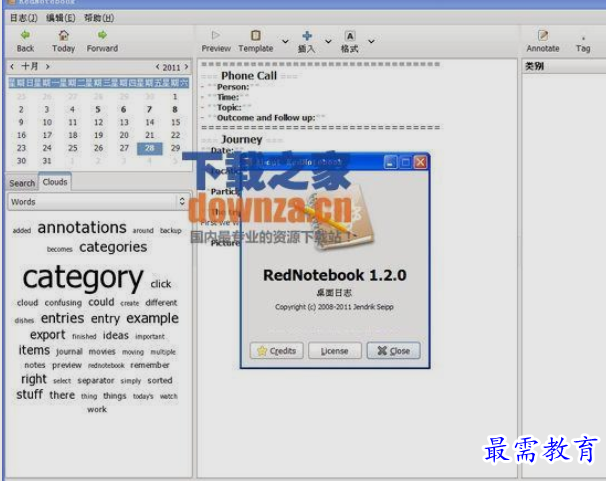The height and width of the screenshot is (481, 606).
Task: Click the word 'separator' in cloud
Action: click(x=96, y=381)
